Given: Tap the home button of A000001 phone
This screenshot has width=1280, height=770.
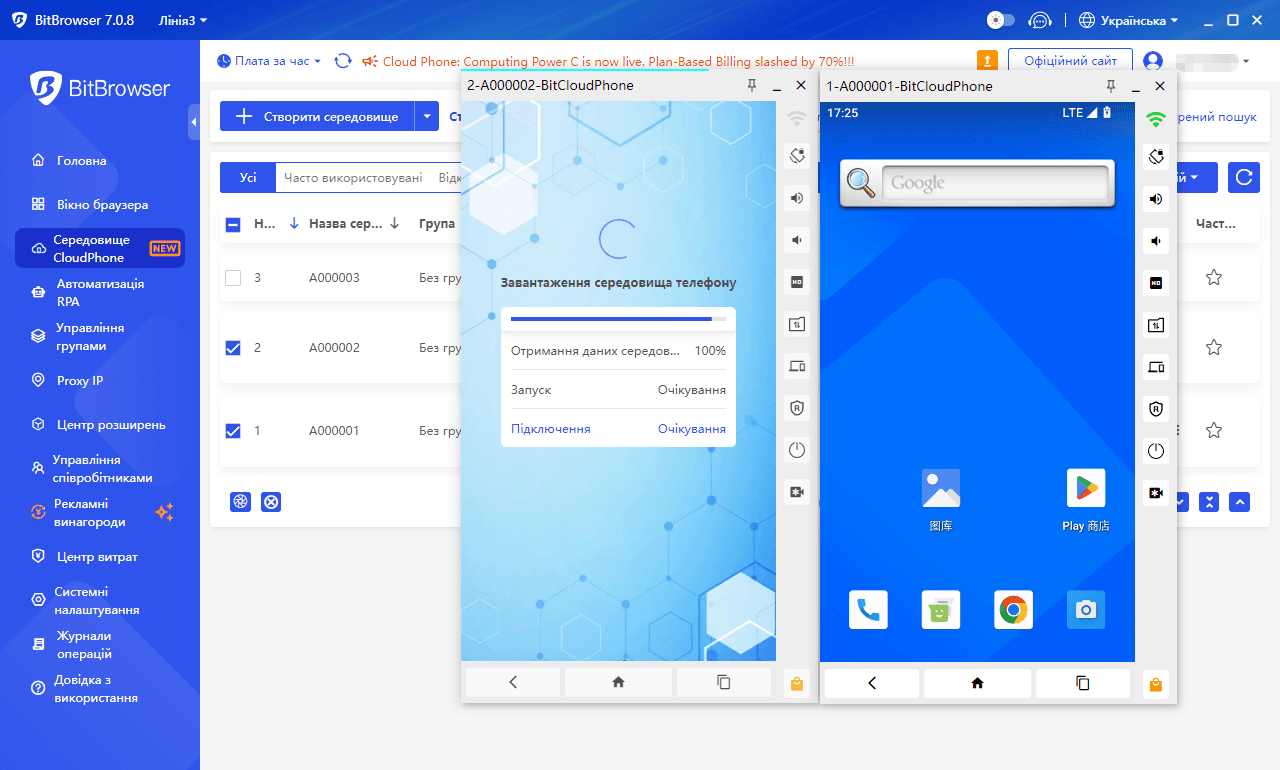Looking at the screenshot, I should [977, 683].
